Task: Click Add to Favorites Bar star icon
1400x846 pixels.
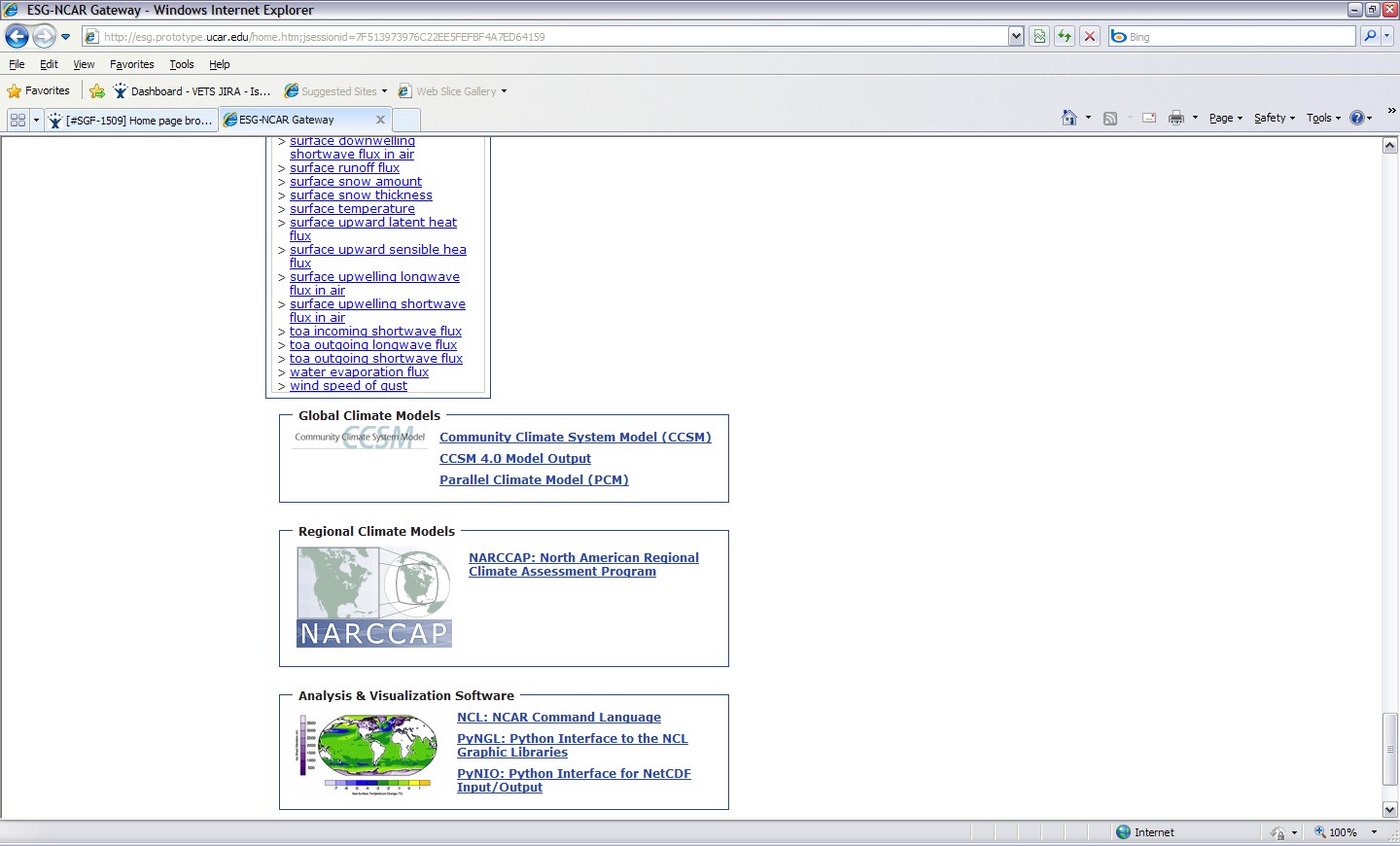Action: click(97, 91)
